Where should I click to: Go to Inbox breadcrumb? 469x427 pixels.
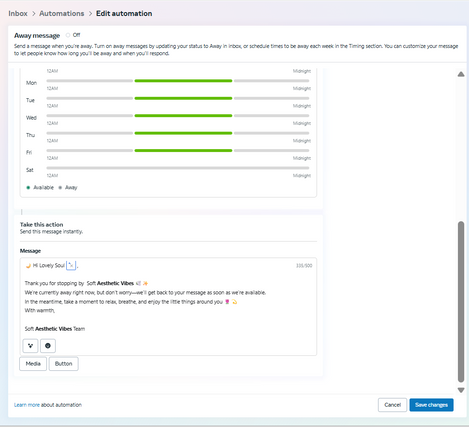coord(18,13)
